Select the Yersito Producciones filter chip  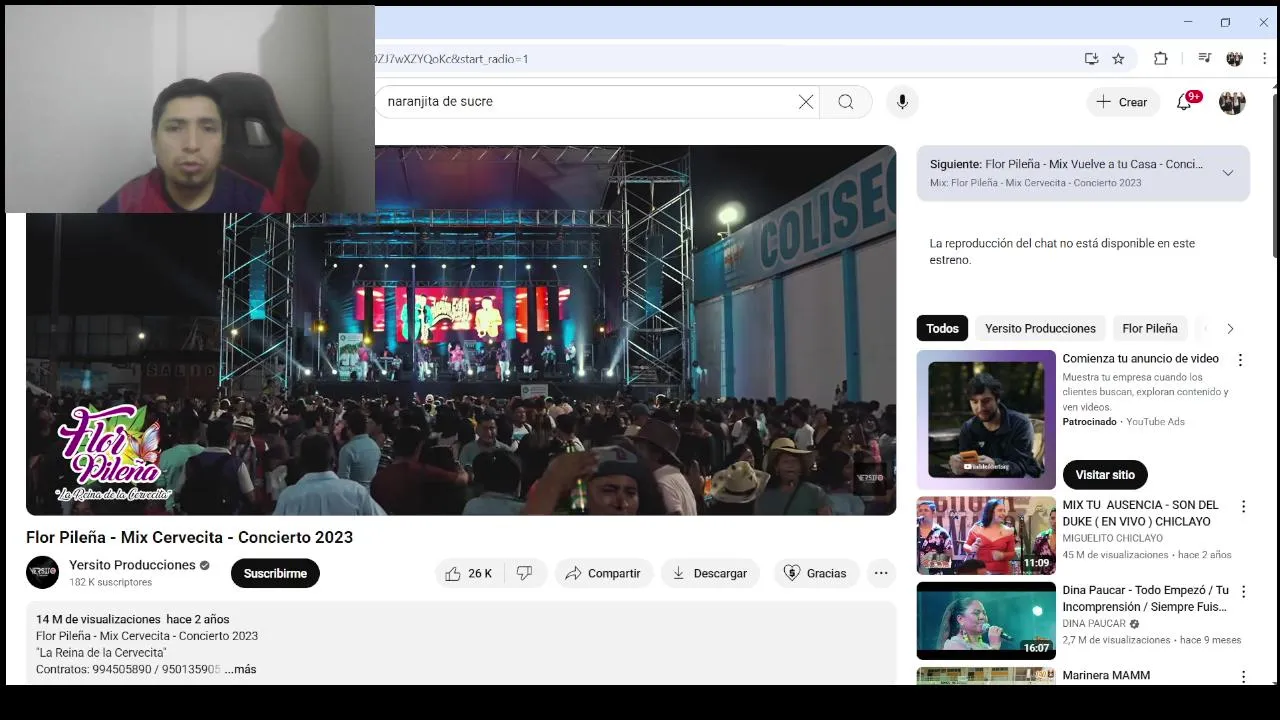1040,328
